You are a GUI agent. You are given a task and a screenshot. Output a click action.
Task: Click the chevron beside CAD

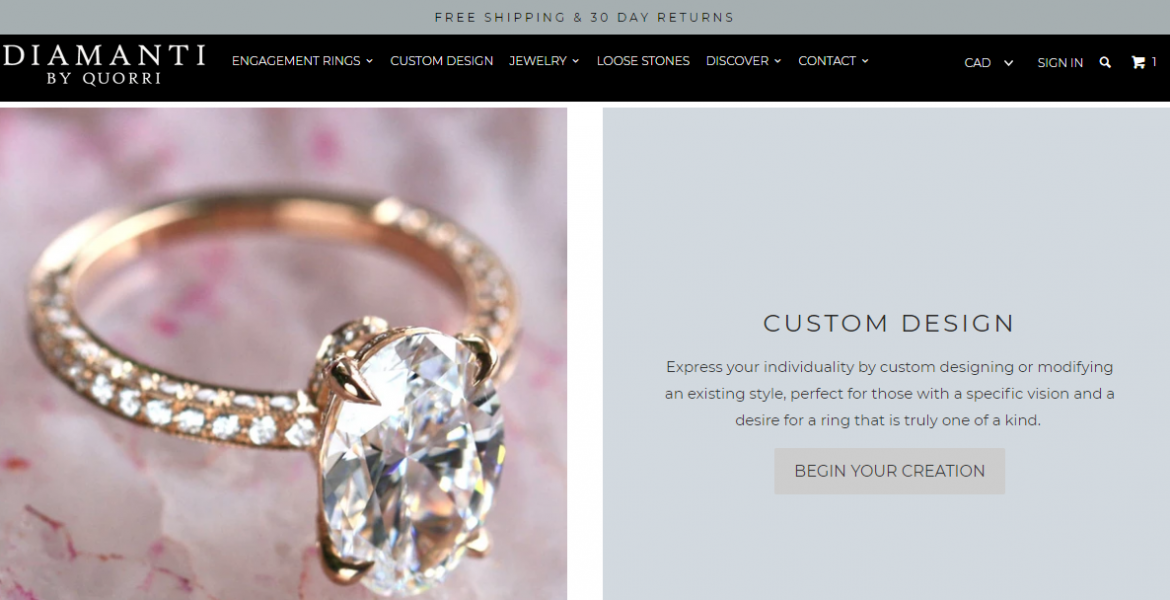(x=1008, y=63)
